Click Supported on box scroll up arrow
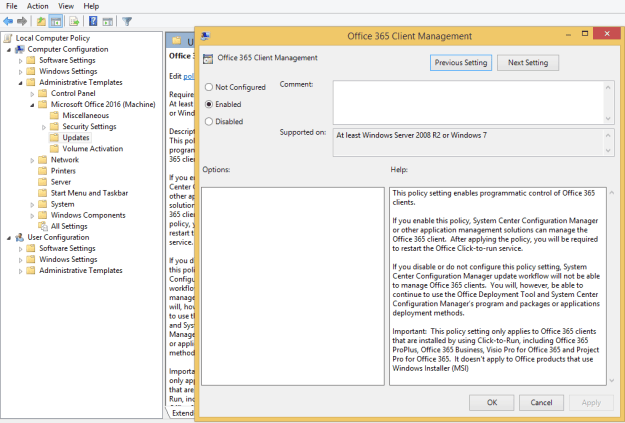This screenshot has height=423, width=625. click(608, 135)
